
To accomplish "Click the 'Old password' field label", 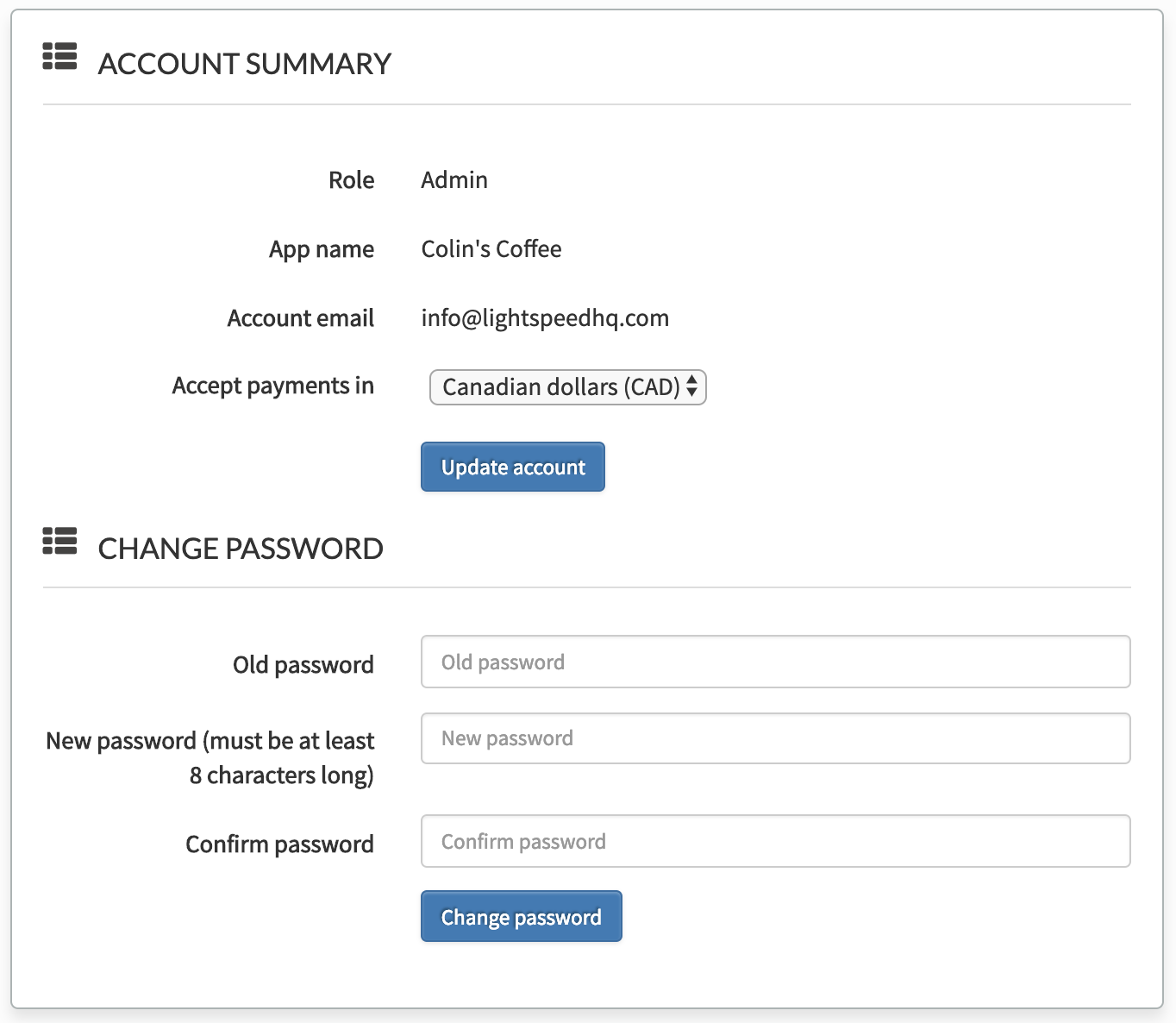I will click(x=303, y=665).
